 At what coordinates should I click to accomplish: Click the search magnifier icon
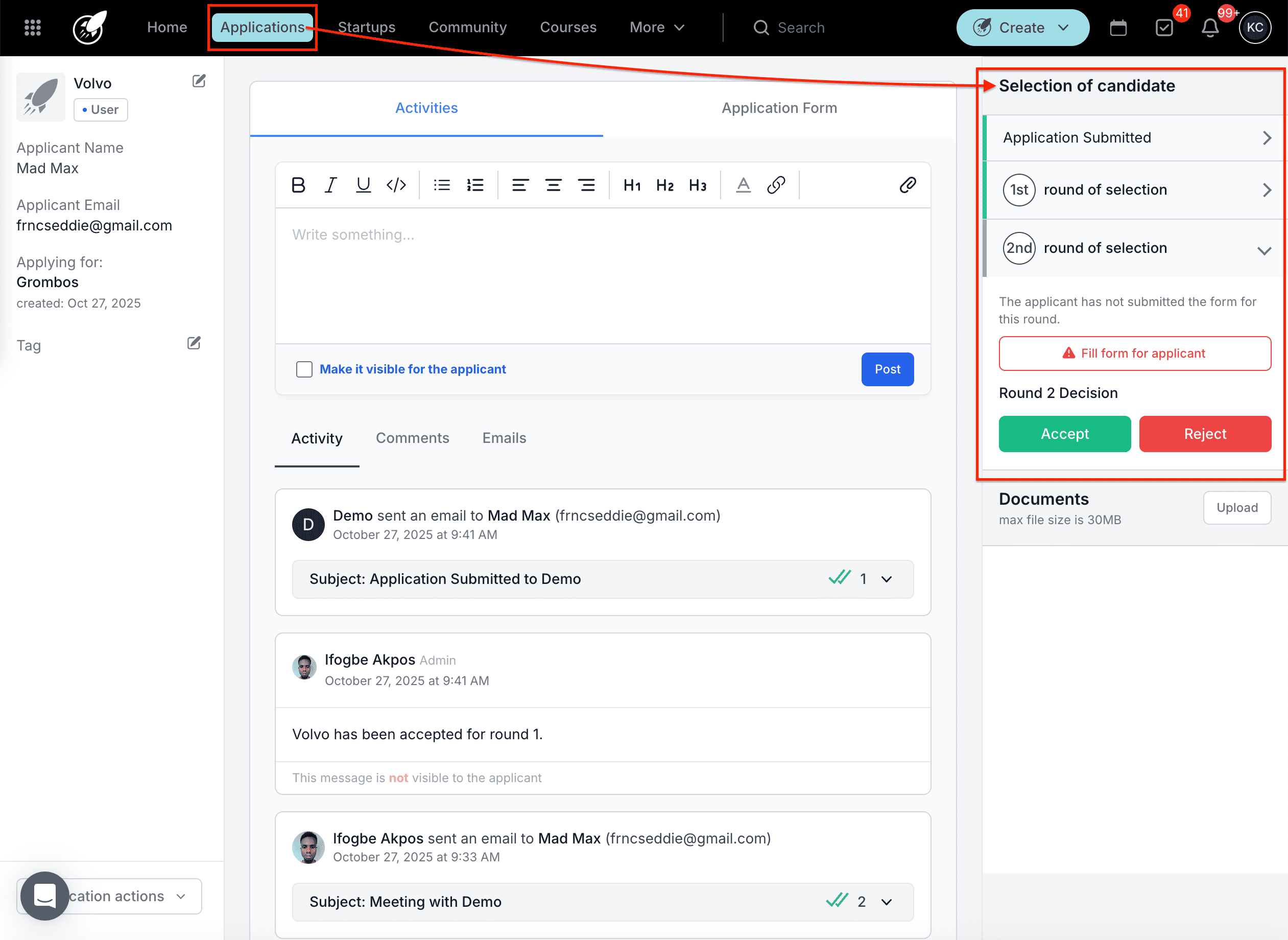[x=761, y=27]
